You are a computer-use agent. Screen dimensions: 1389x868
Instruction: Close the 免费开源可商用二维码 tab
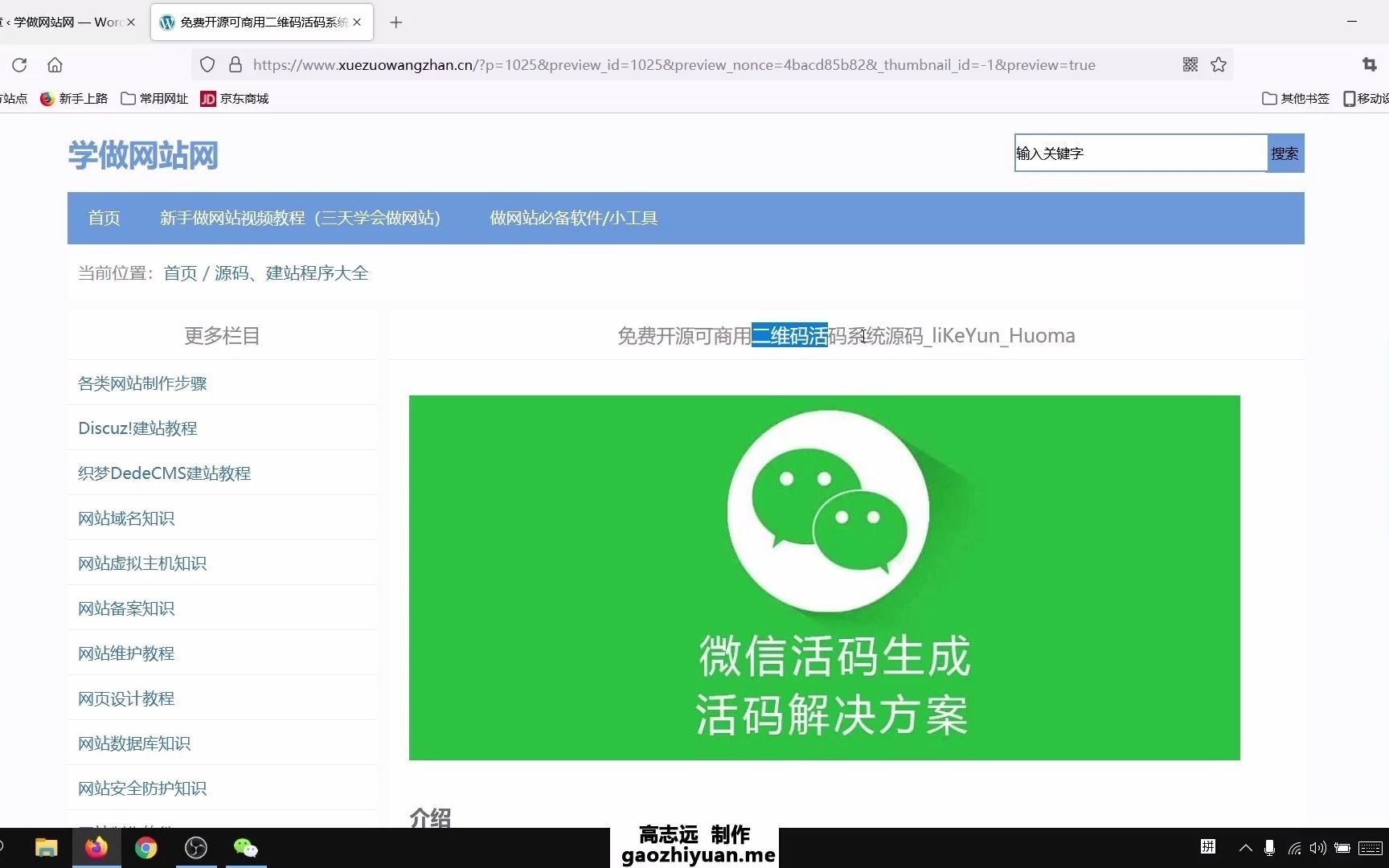pyautogui.click(x=357, y=23)
